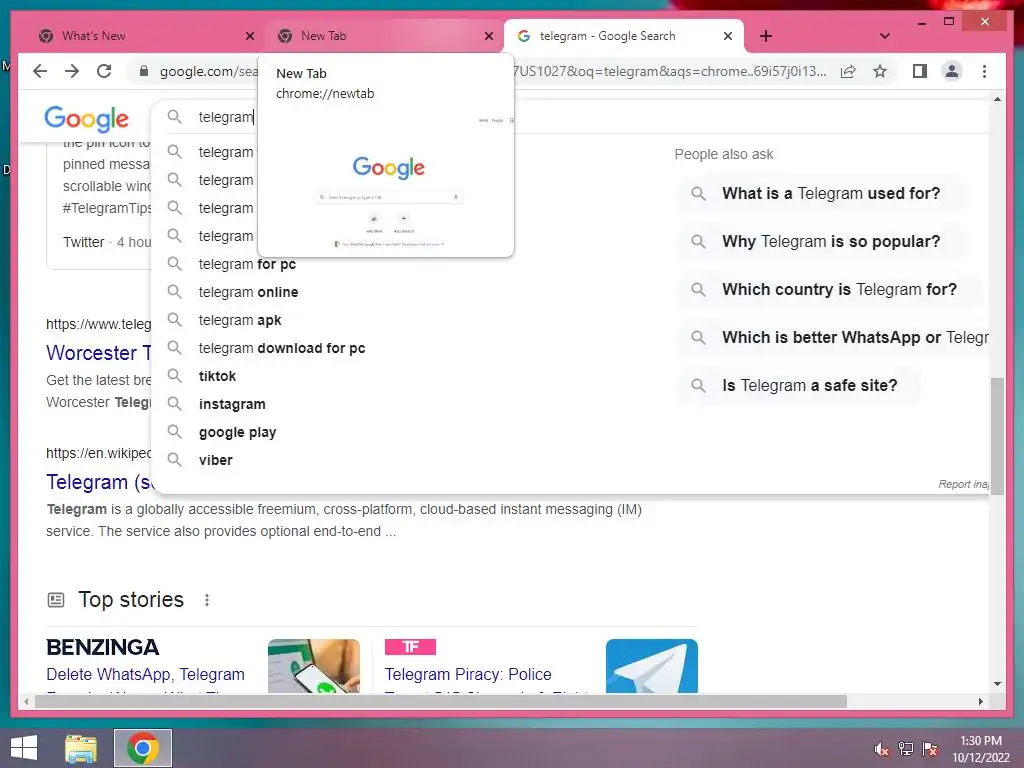Click the TF publisher logo
The height and width of the screenshot is (768, 1024).
410,647
